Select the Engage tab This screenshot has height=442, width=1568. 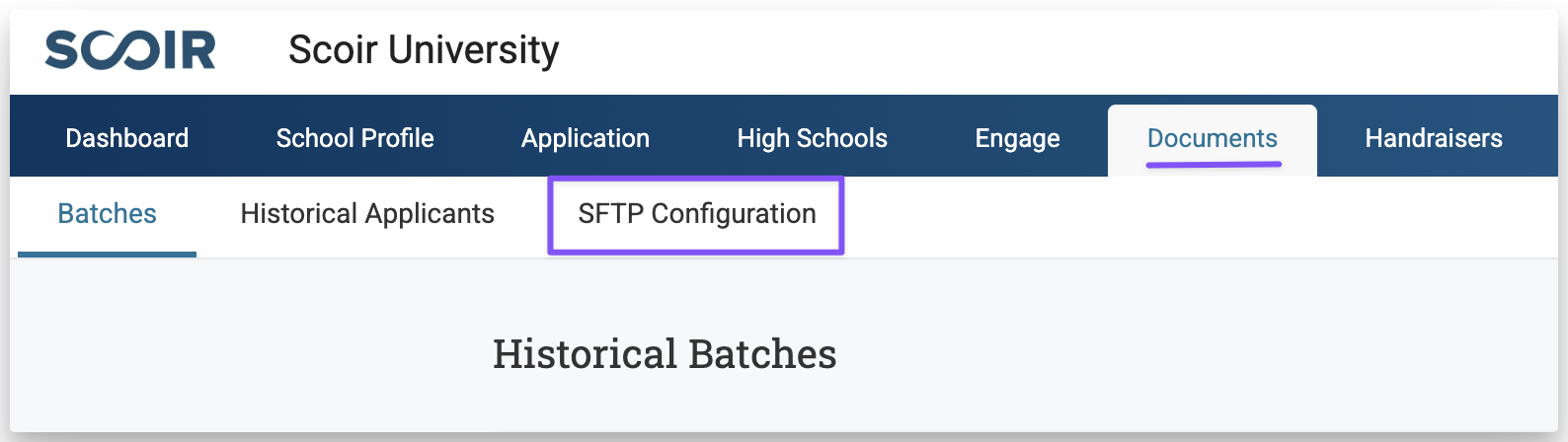tap(1017, 138)
